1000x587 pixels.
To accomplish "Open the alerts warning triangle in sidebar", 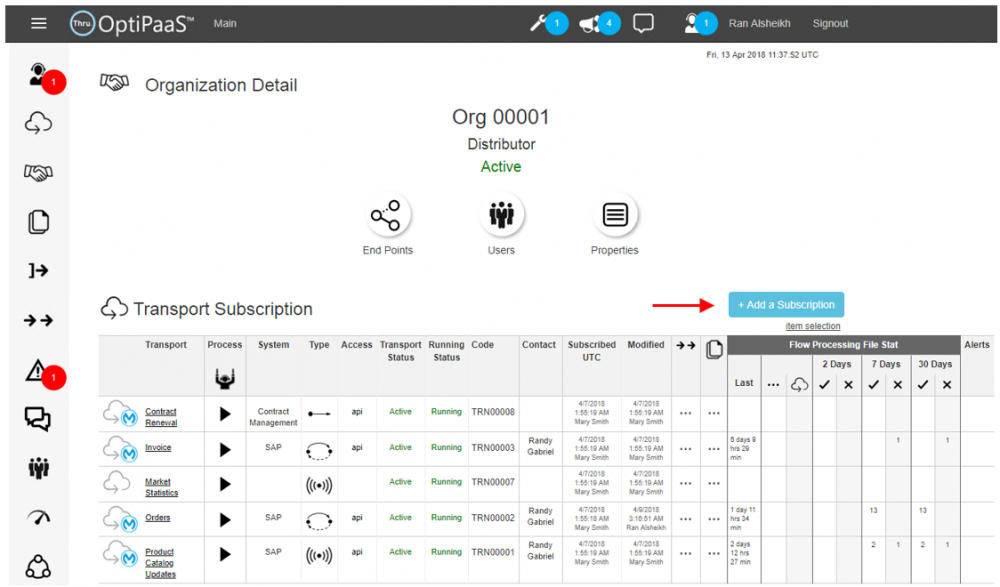I will click(38, 371).
